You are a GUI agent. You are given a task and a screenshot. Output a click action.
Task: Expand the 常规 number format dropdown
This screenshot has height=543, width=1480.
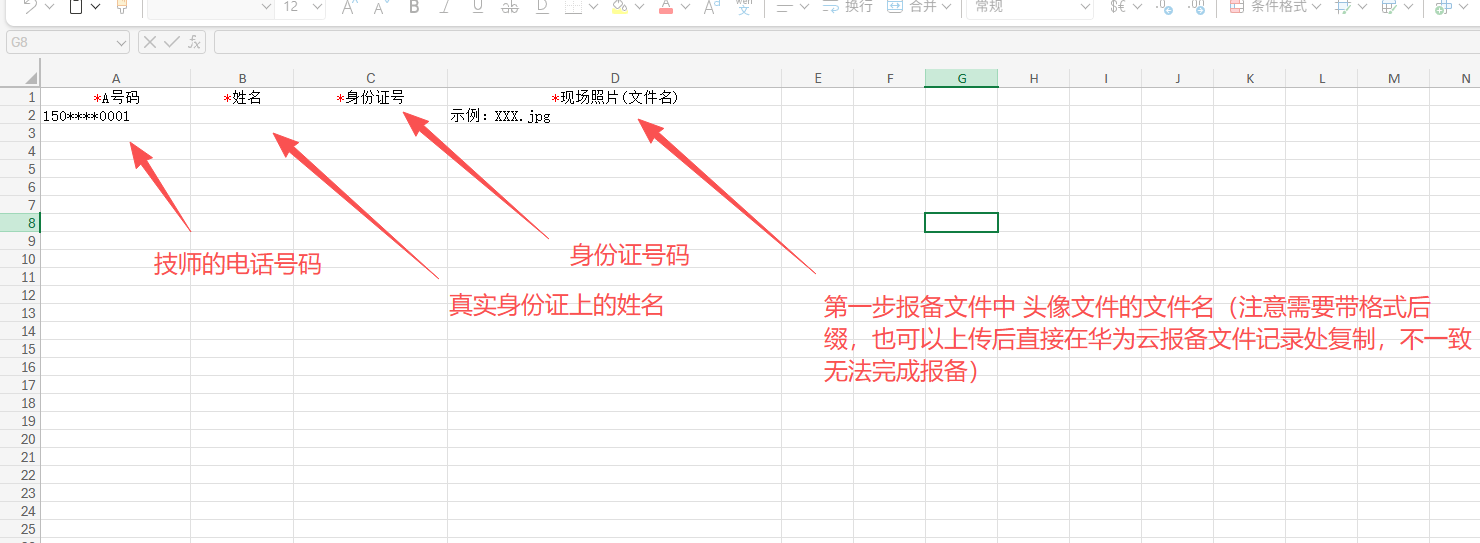1085,7
